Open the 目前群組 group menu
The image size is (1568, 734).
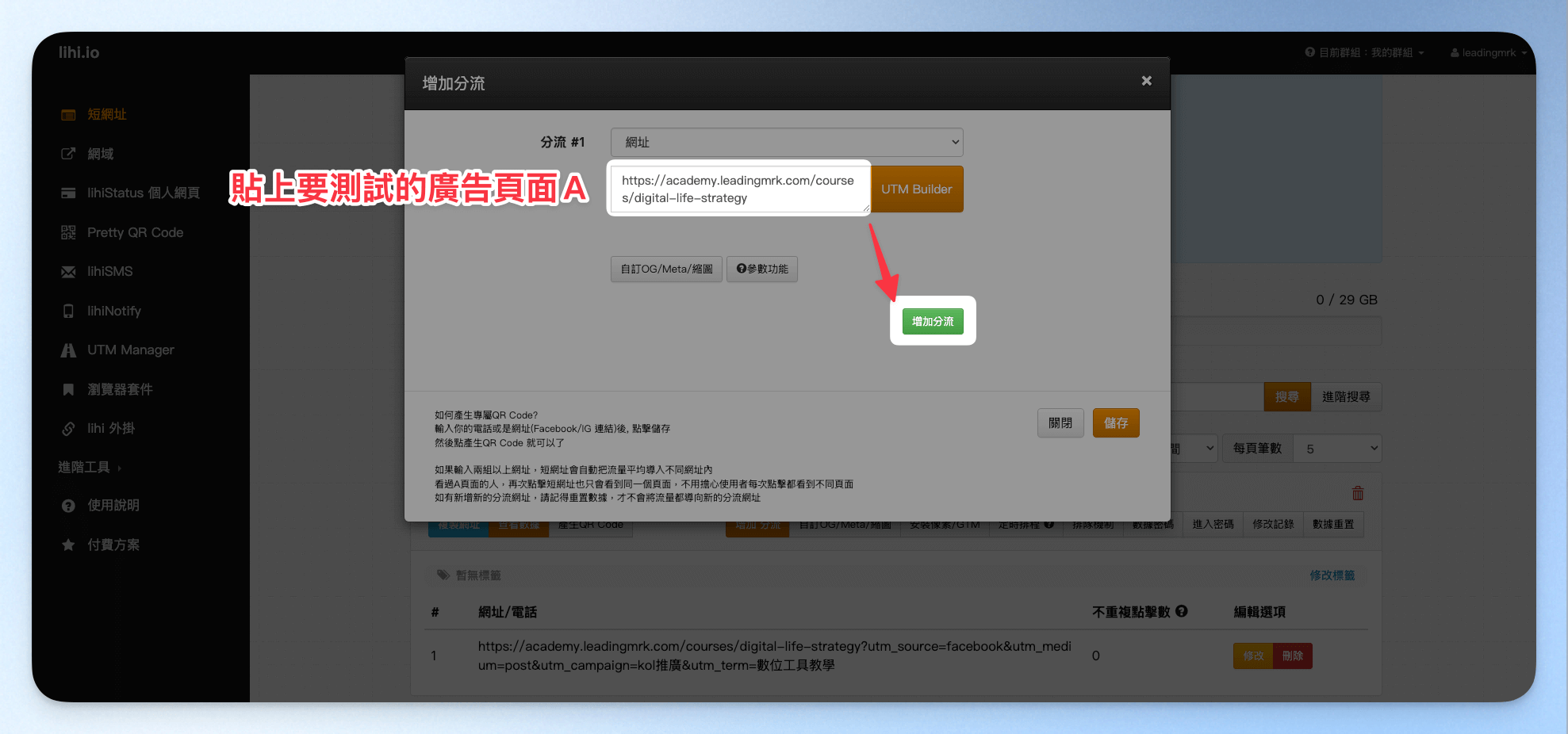[x=1365, y=53]
